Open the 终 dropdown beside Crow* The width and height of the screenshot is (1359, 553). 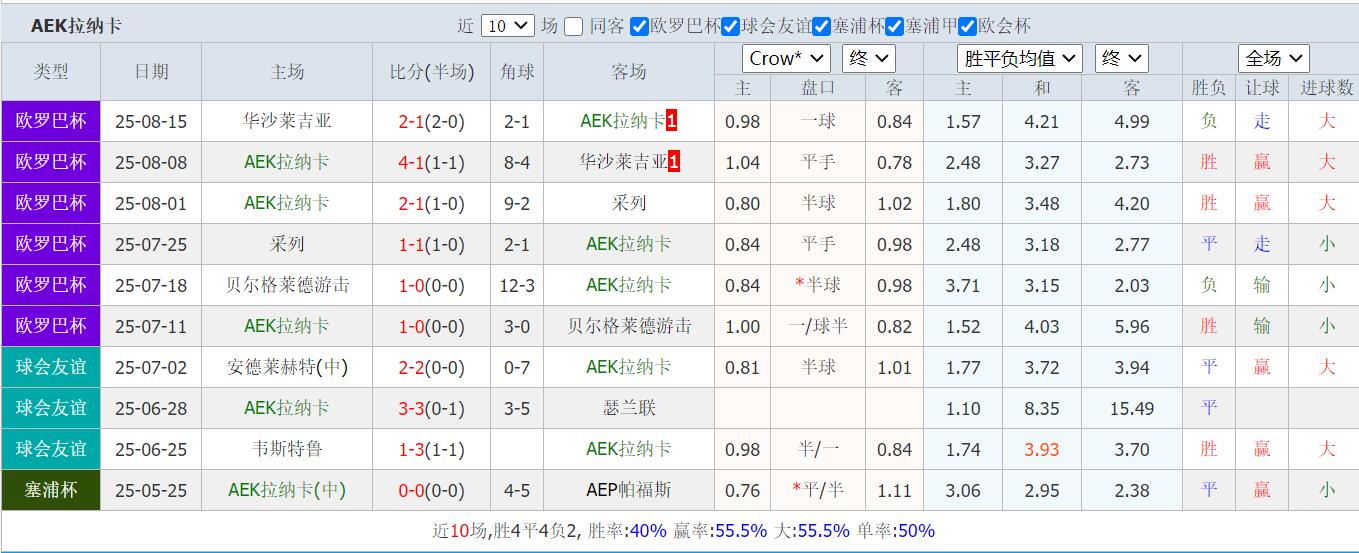coord(868,59)
